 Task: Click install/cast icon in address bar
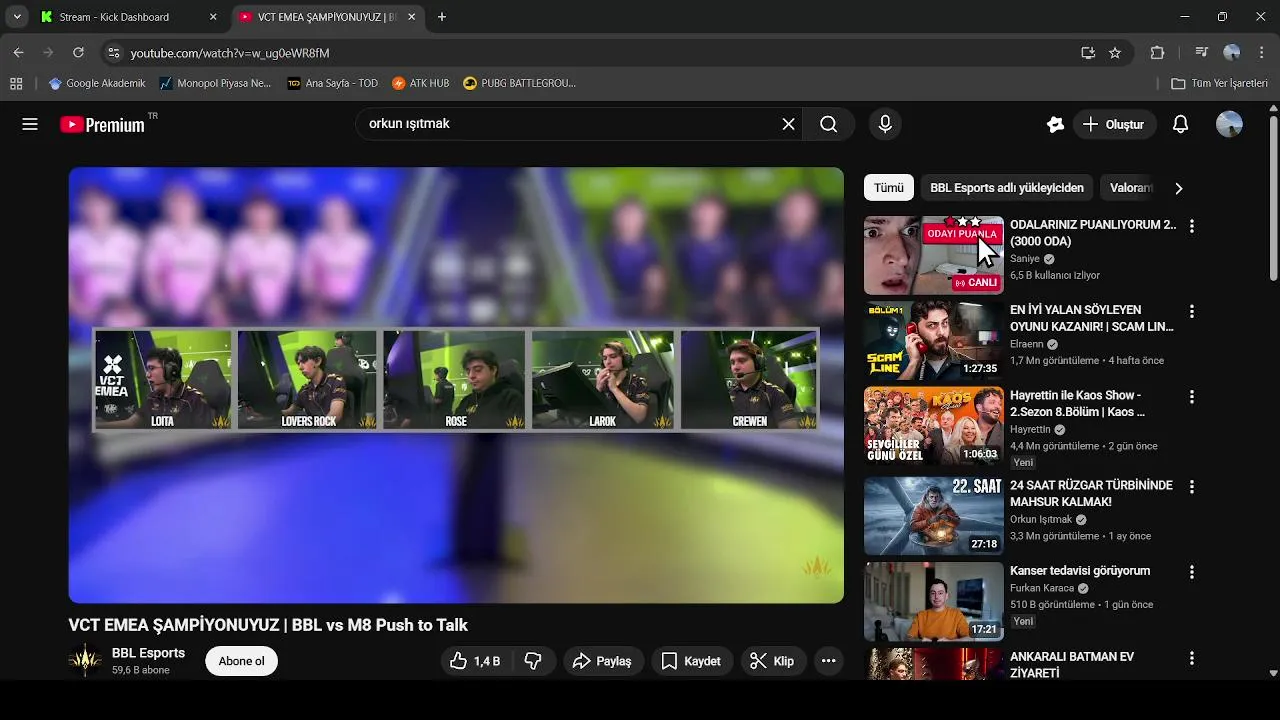point(1088,53)
